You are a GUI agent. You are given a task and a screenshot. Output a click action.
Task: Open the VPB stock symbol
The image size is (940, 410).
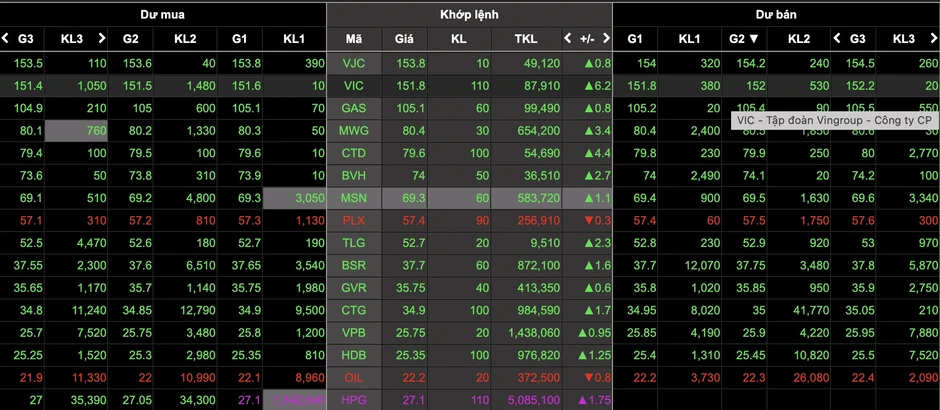click(354, 333)
